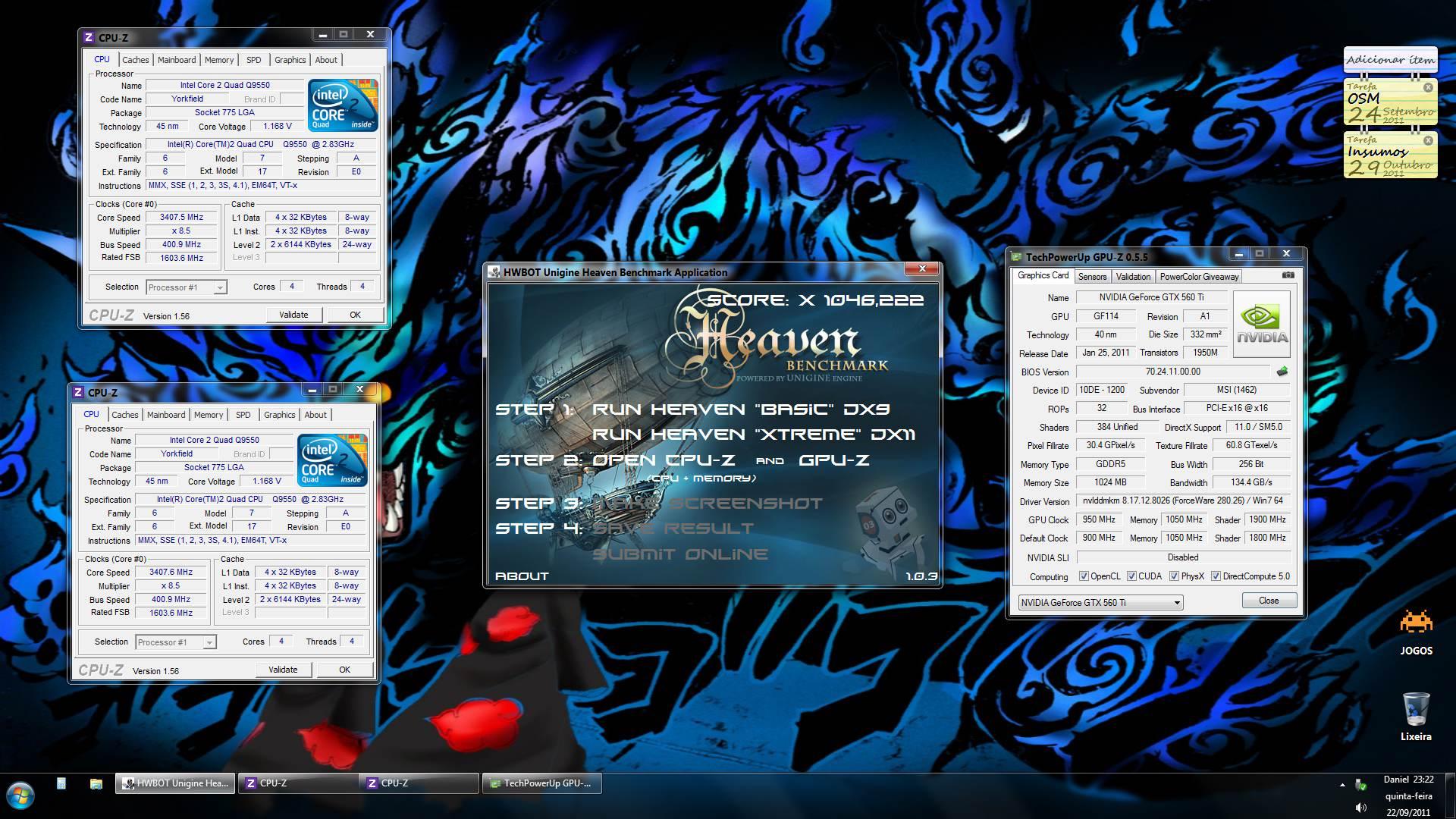Click the pinned library icon next to Start
Viewport: 1456px width, 819px height.
pos(61,783)
